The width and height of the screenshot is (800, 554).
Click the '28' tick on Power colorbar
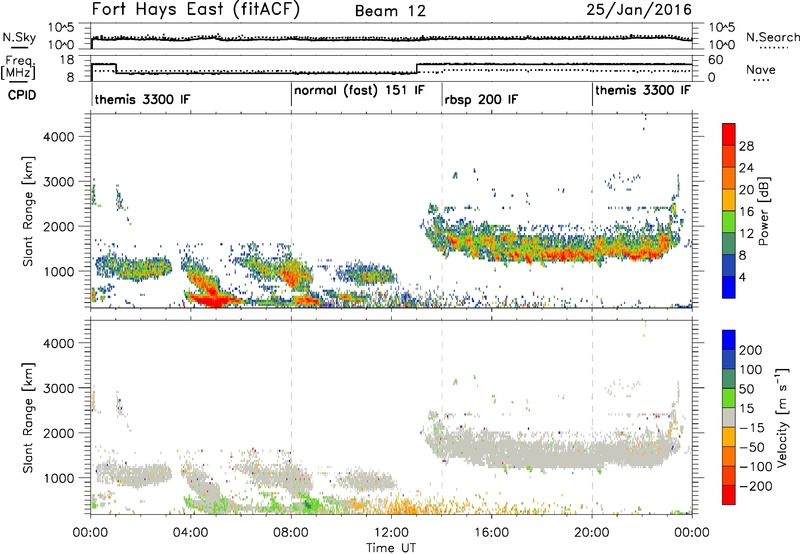[746, 146]
